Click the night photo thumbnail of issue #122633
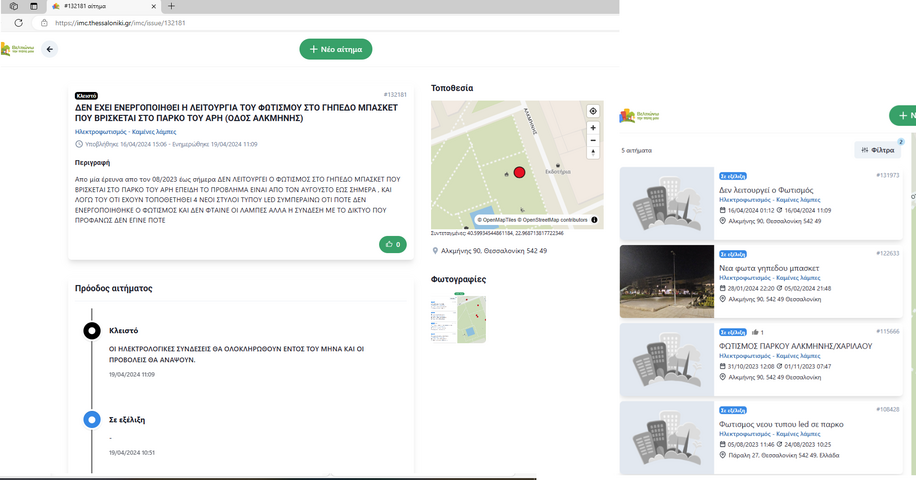This screenshot has width=916, height=480. (x=667, y=281)
